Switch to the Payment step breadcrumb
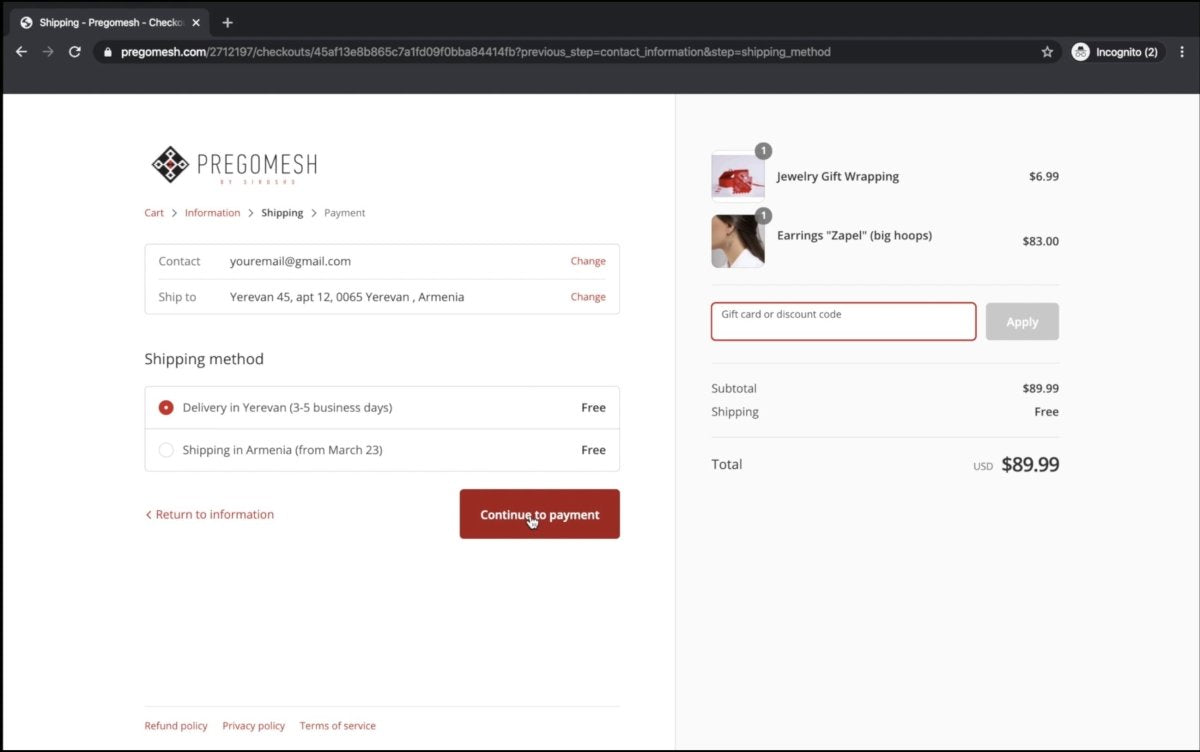Viewport: 1200px width, 752px height. [x=344, y=212]
